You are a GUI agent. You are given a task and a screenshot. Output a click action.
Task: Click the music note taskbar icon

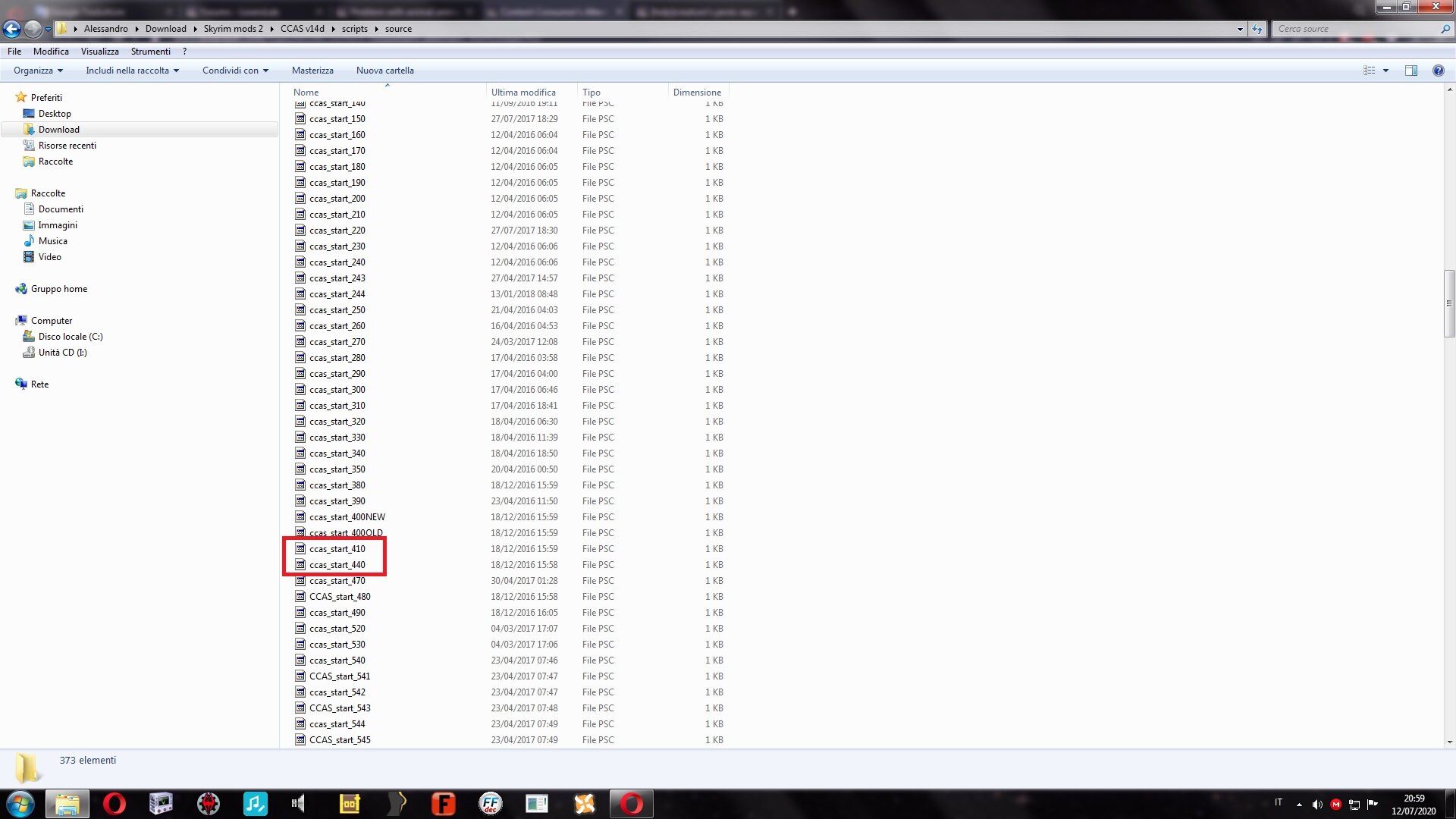[255, 804]
